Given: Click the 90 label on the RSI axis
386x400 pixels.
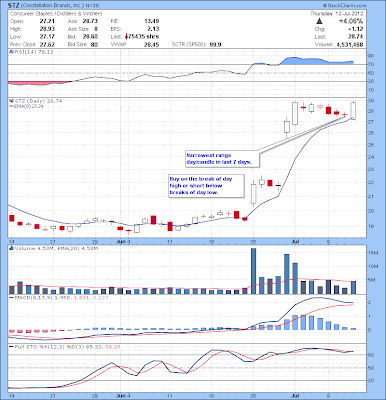Looking at the screenshot, I should point(372,55).
